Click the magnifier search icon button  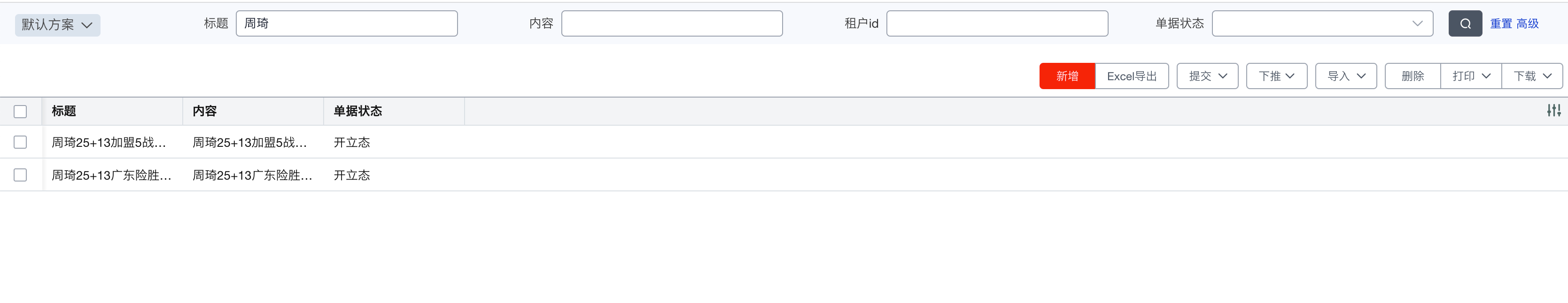[x=1465, y=23]
